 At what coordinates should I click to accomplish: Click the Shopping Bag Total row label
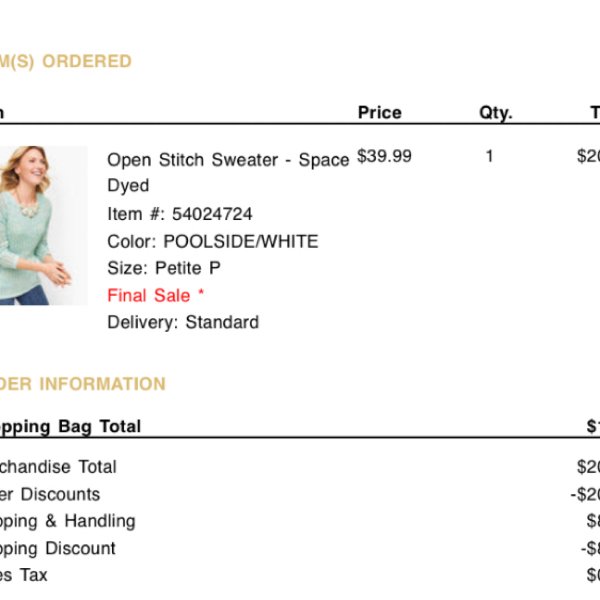(x=70, y=427)
